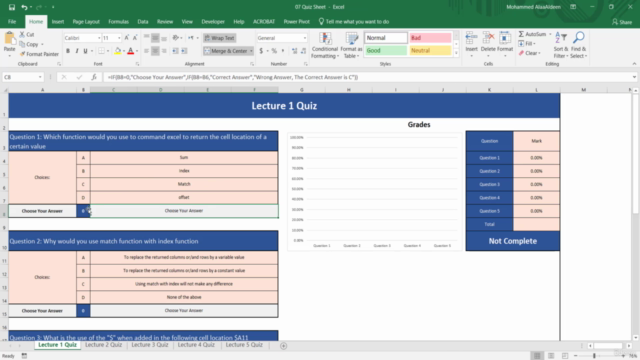Select the Neutral cell style
The width and height of the screenshot is (640, 360).
tap(430, 50)
